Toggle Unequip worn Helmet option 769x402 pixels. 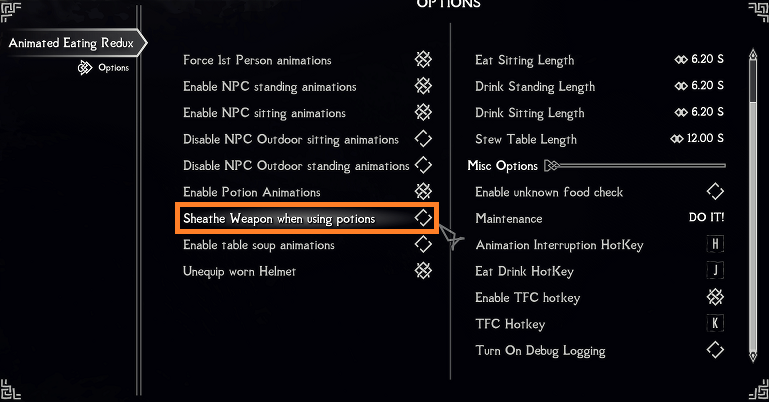[x=423, y=271]
